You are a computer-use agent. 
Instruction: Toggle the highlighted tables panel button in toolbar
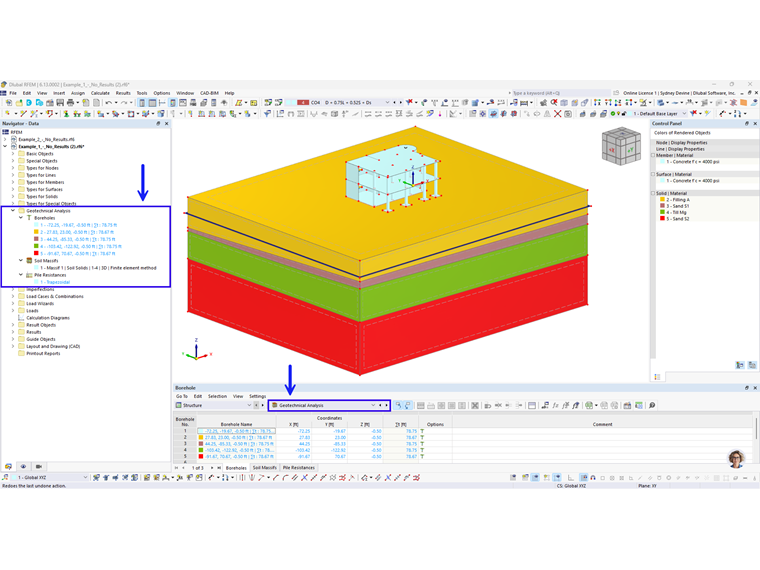[152, 103]
